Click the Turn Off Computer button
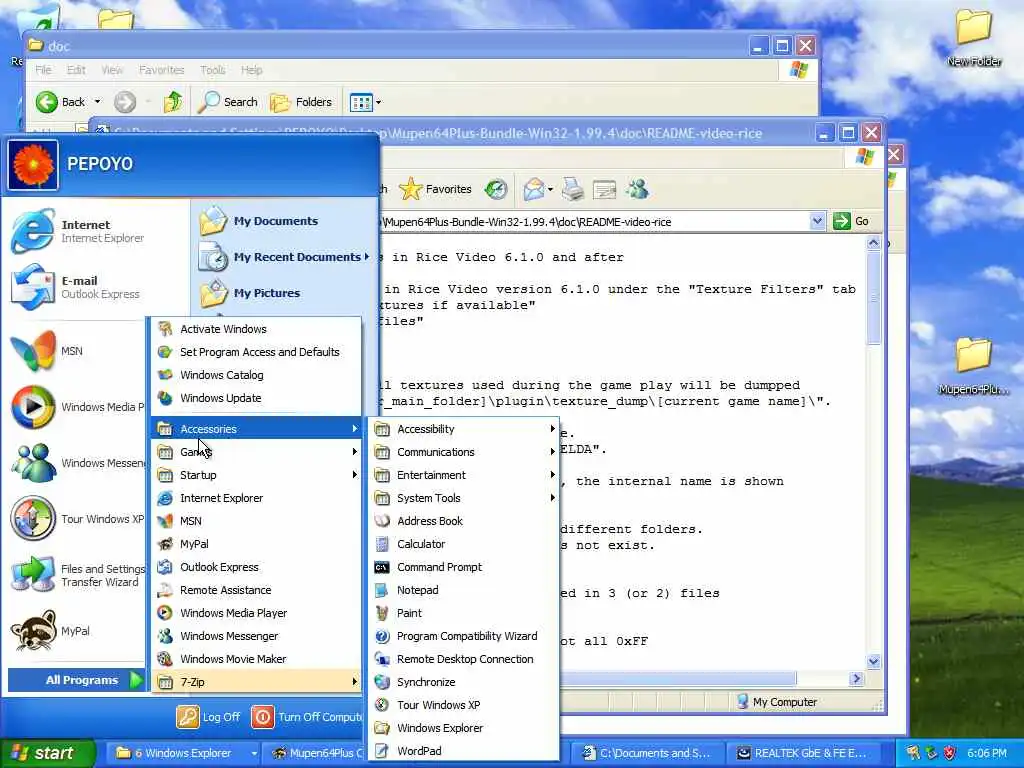The width and height of the screenshot is (1024, 768). click(x=306, y=716)
